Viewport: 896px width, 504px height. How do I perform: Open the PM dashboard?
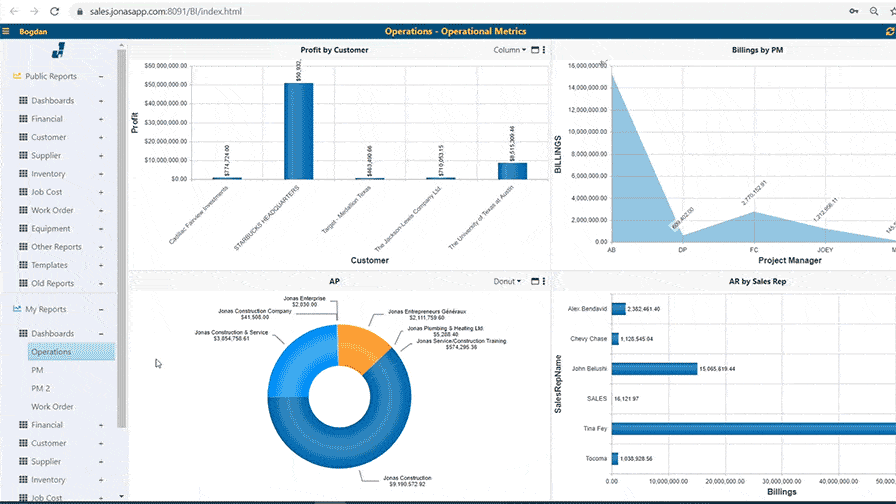[x=37, y=370]
